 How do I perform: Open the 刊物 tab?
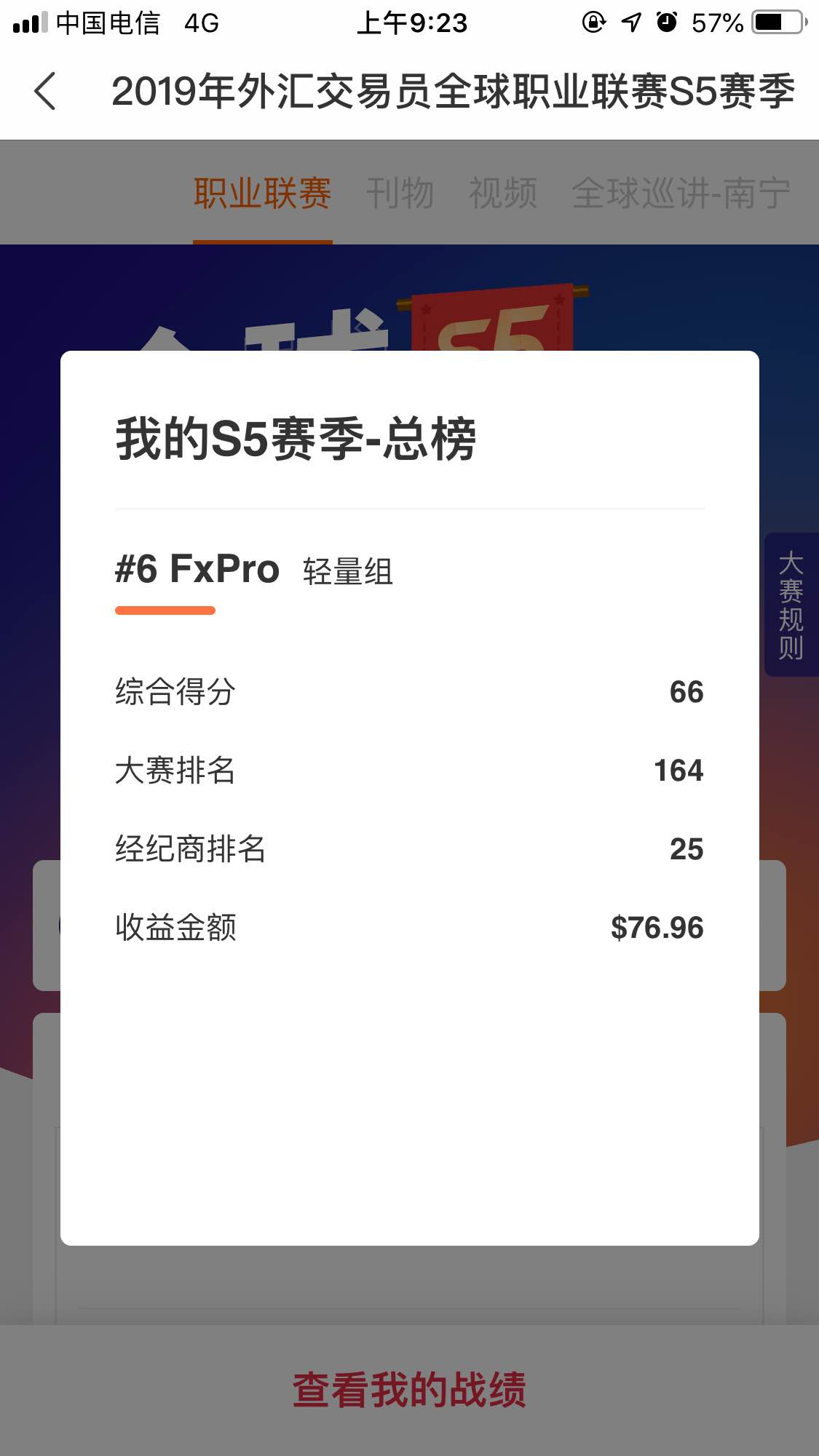(400, 194)
